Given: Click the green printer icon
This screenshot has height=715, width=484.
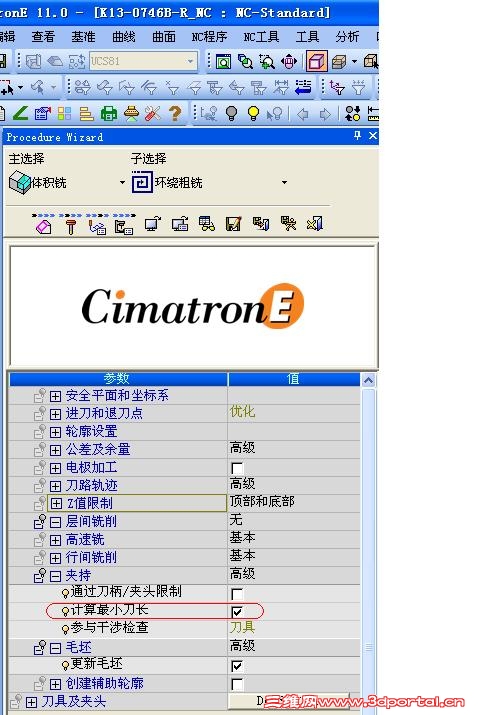Looking at the screenshot, I should 109,113.
